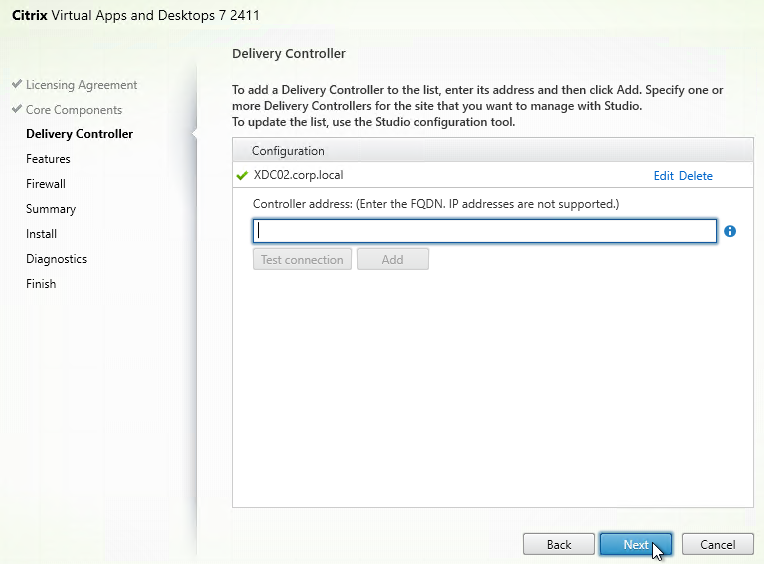The height and width of the screenshot is (564, 764).
Task: Open the Summary step in sidebar
Action: 51,209
